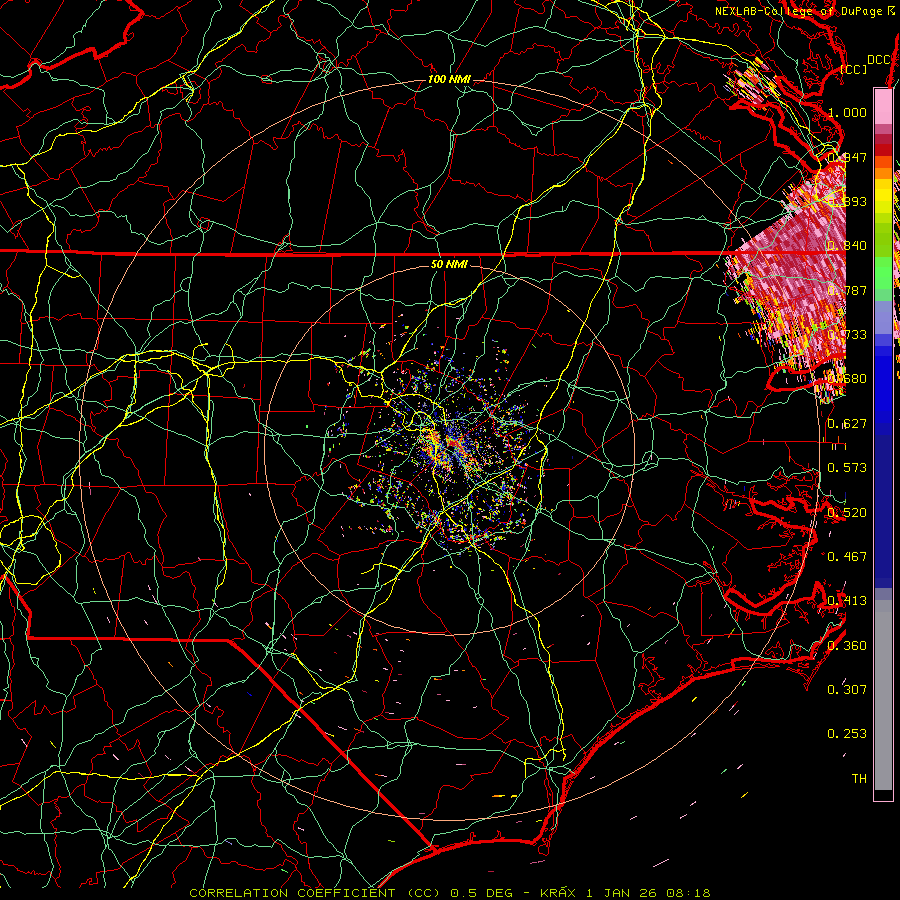Click the DCC label above the legend
The image size is (900, 900).
coord(878,60)
